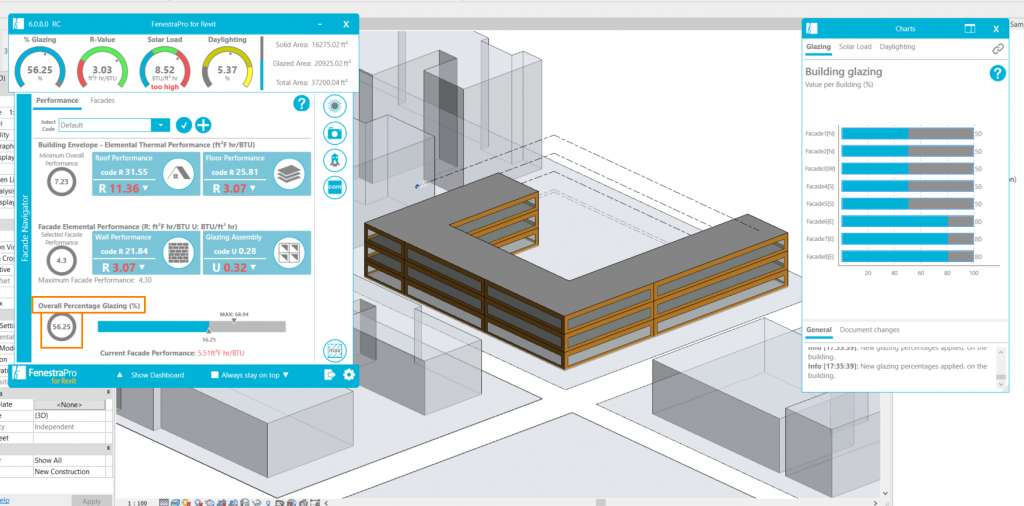1024x506 pixels.
Task: Click the 'Show All' properties cell
Action: tap(69, 460)
